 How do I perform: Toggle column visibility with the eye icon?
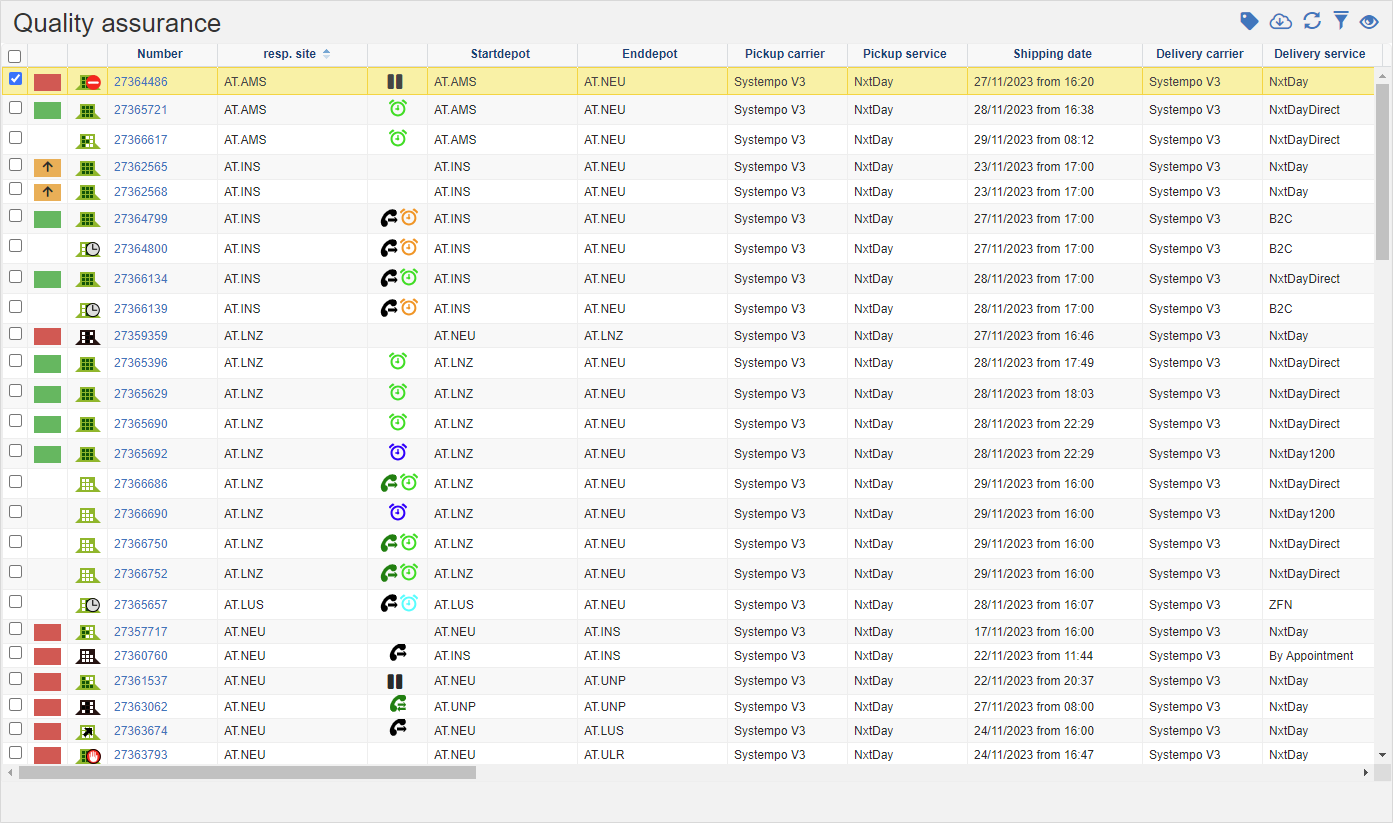point(1369,21)
